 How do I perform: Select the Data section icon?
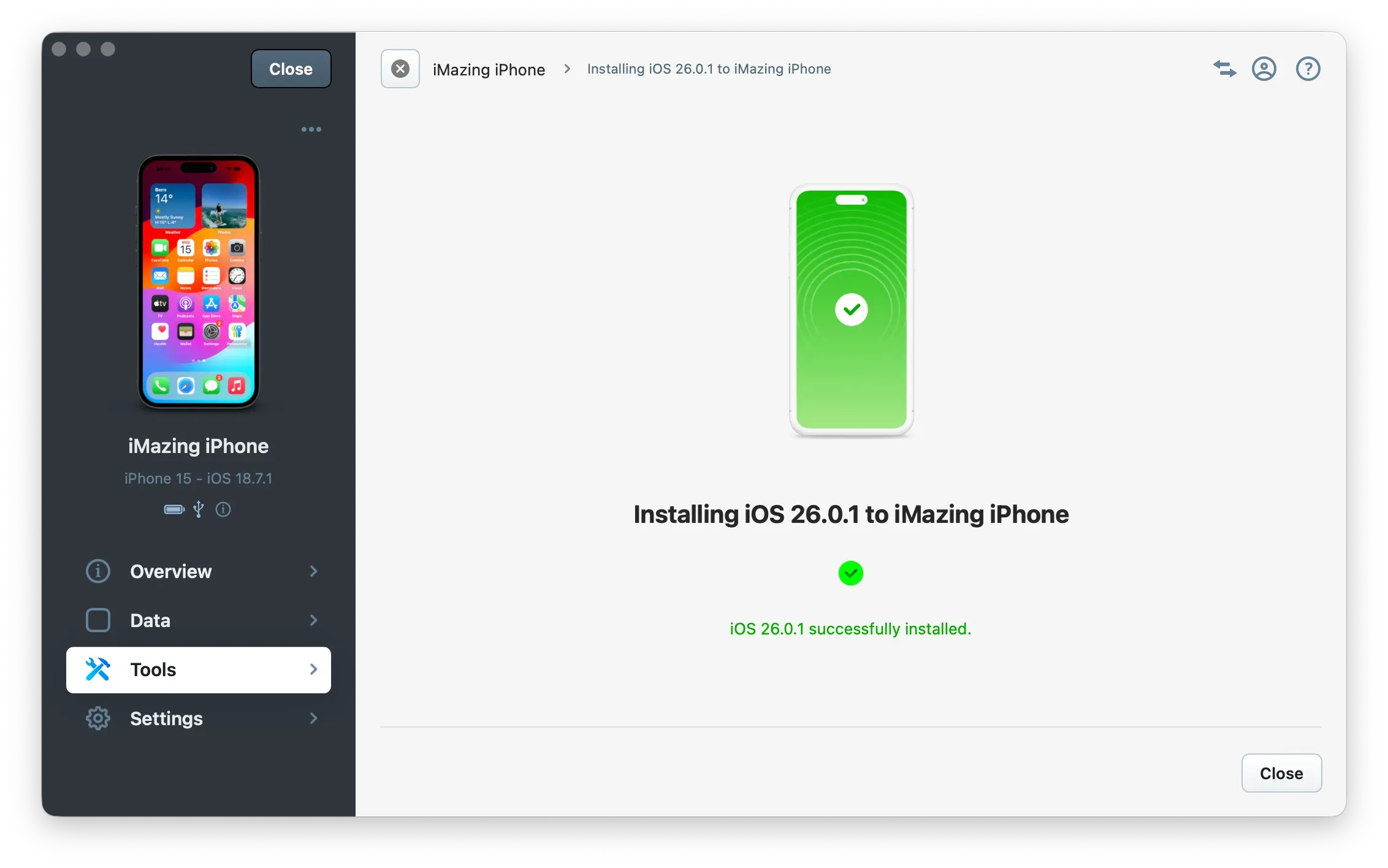pos(97,620)
